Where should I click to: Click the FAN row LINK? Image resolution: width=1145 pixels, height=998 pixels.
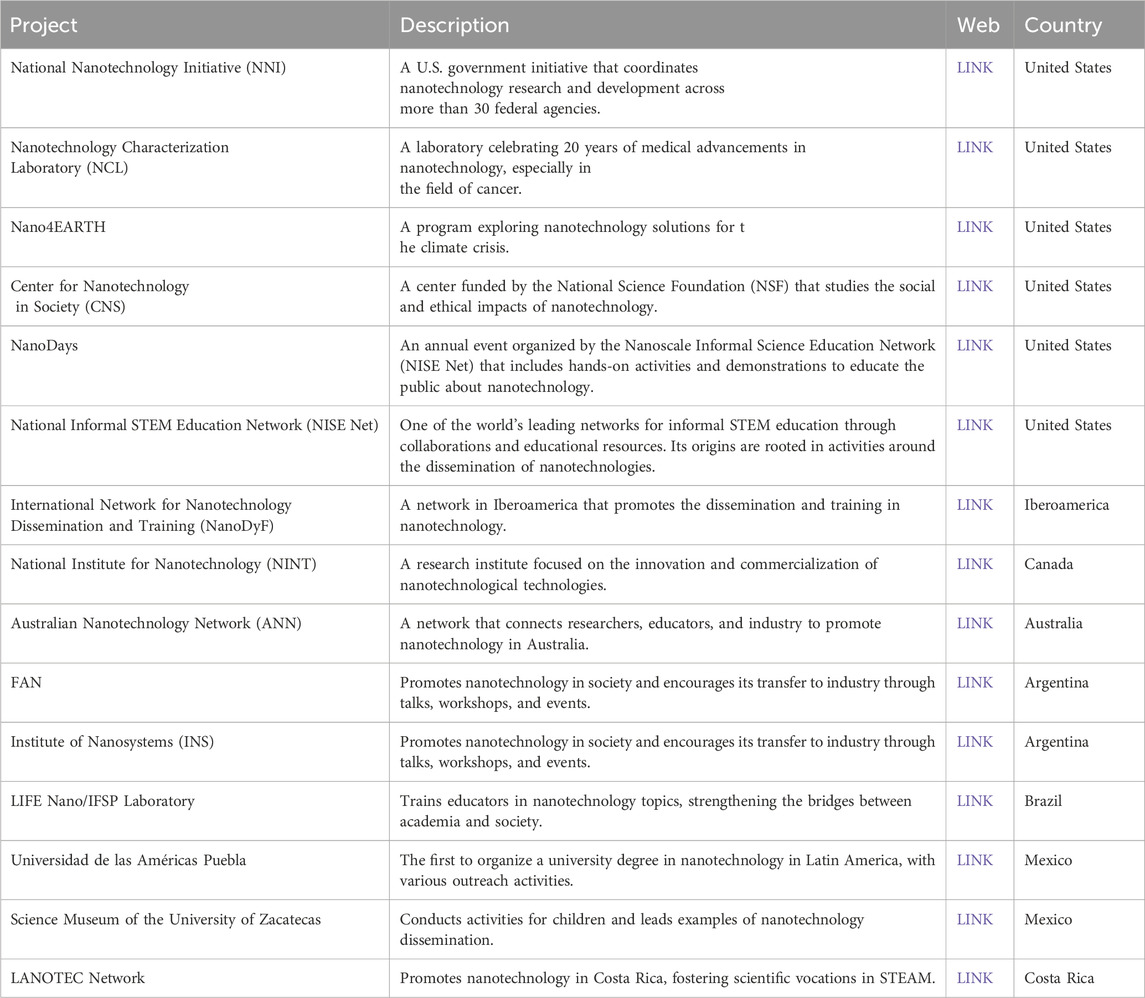click(975, 683)
